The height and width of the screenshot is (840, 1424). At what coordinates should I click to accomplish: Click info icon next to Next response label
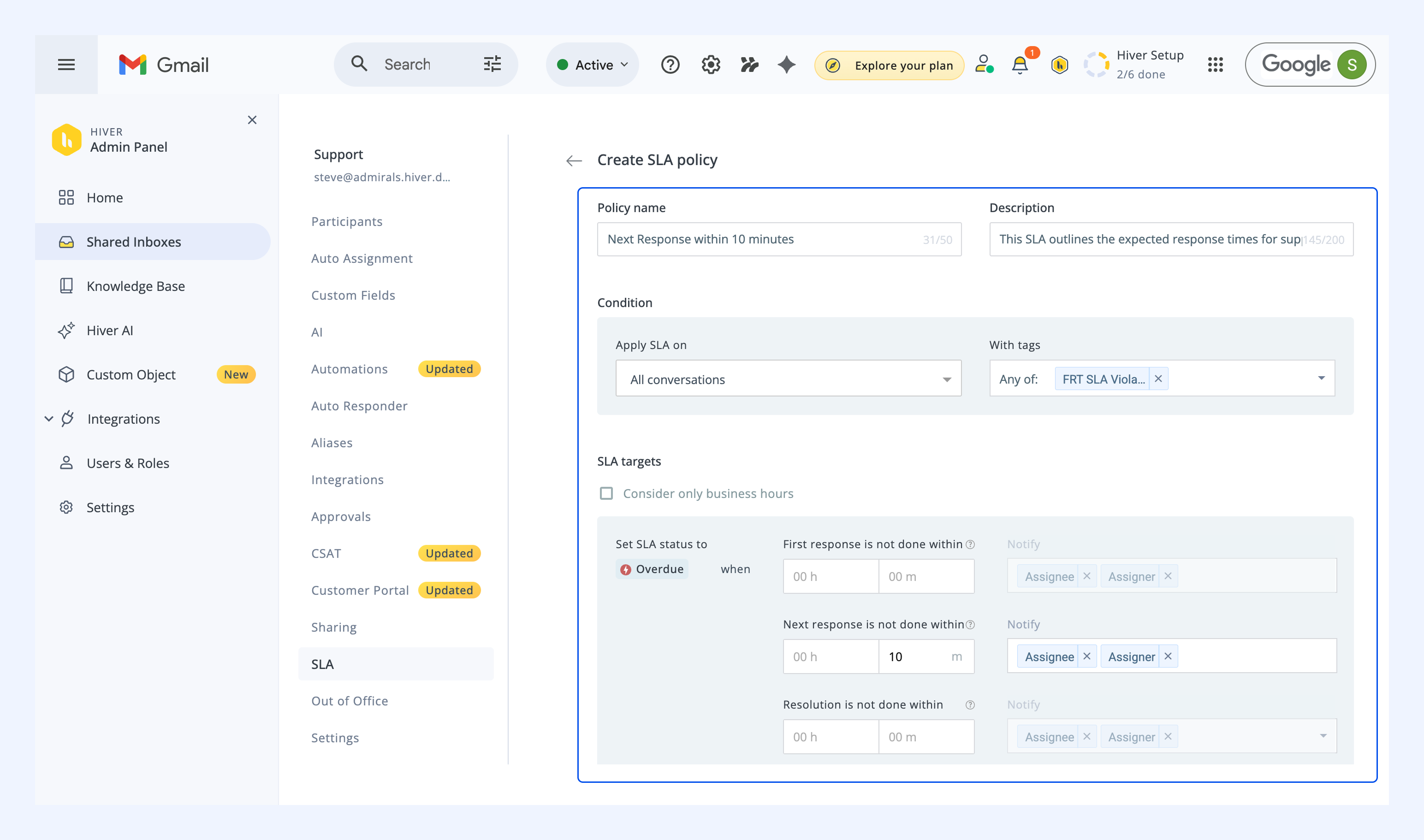tap(970, 625)
